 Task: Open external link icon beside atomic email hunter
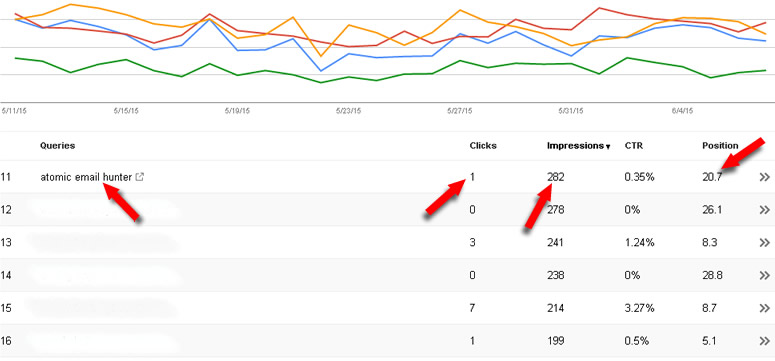(139, 177)
